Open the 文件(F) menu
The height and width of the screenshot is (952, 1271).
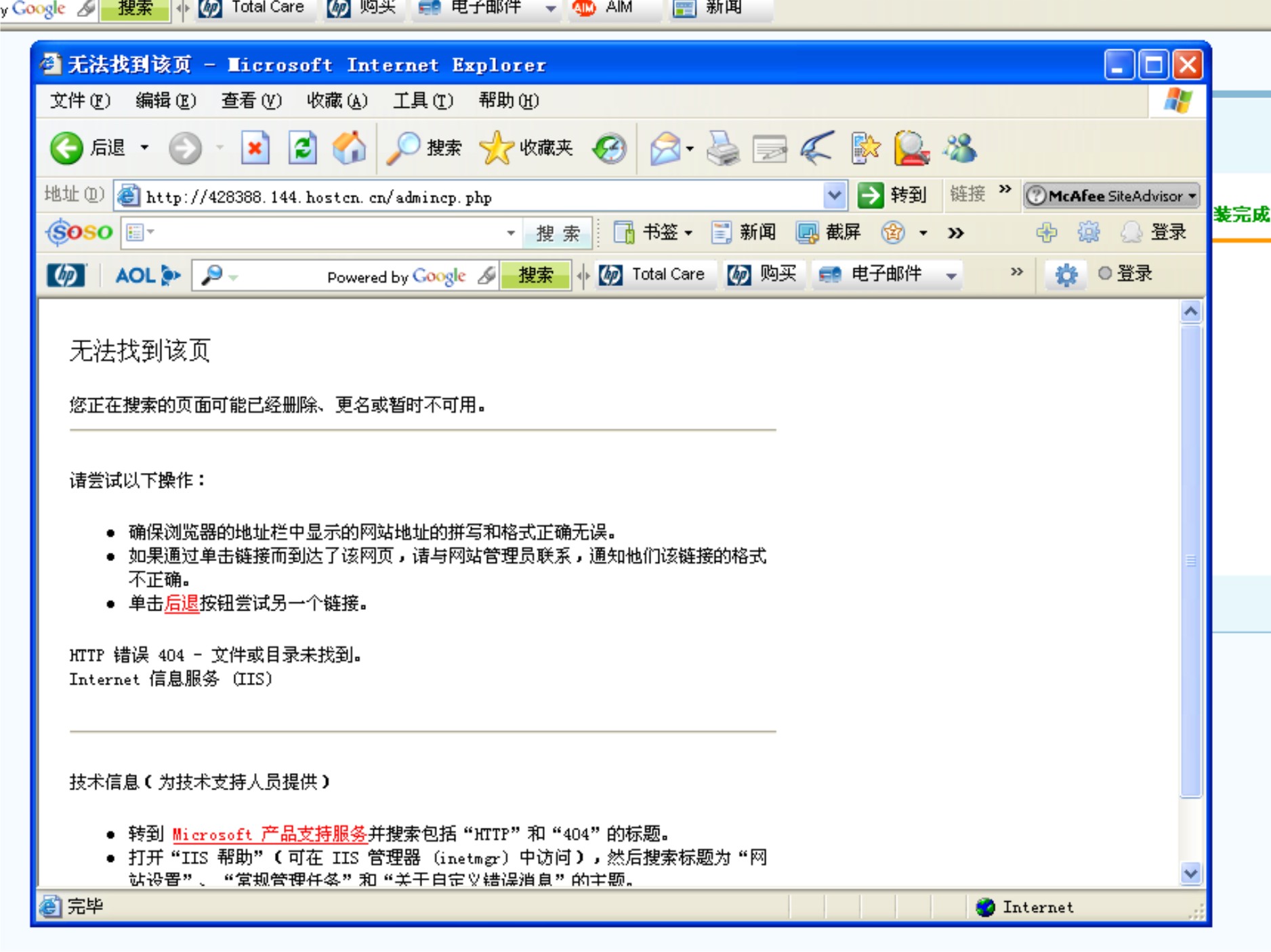(x=80, y=101)
